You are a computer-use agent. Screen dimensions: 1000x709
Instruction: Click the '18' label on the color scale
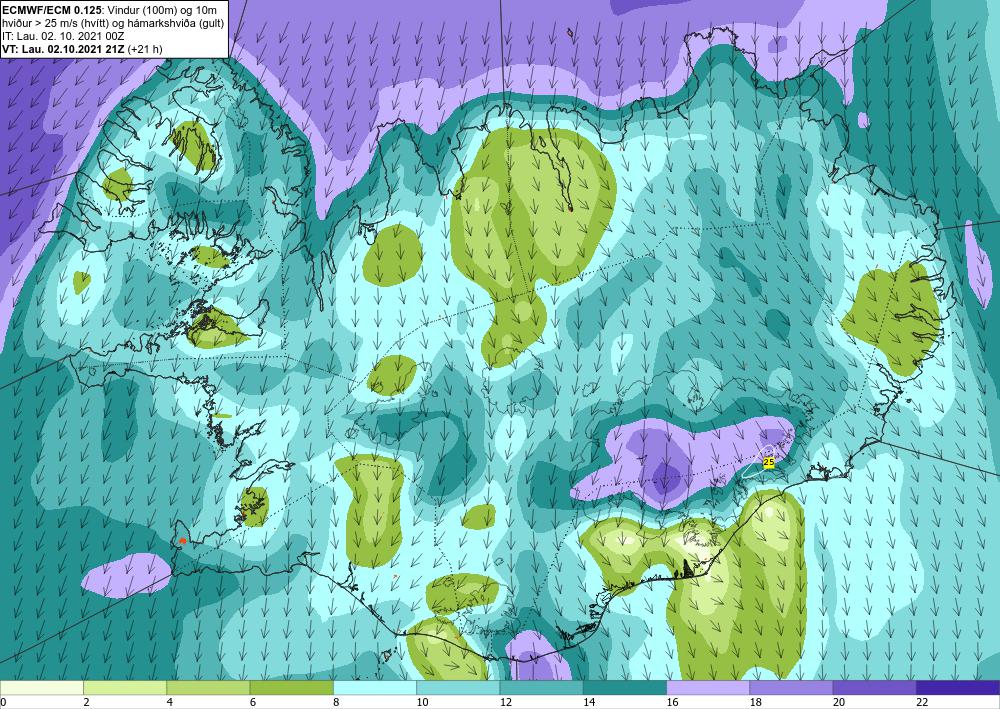click(755, 702)
